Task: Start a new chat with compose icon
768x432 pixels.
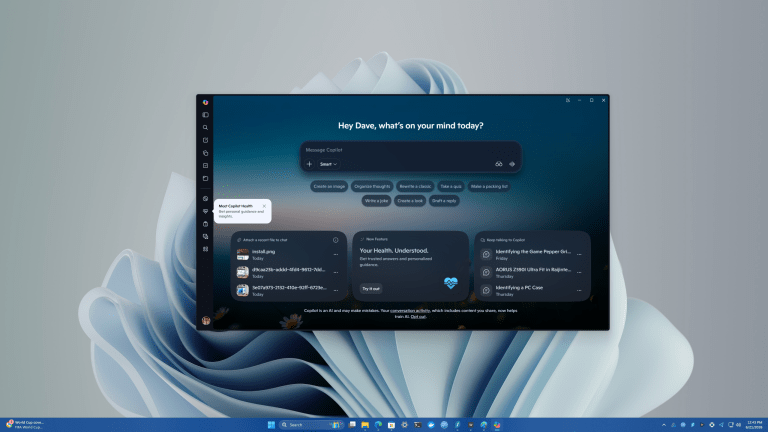Action: (206, 140)
